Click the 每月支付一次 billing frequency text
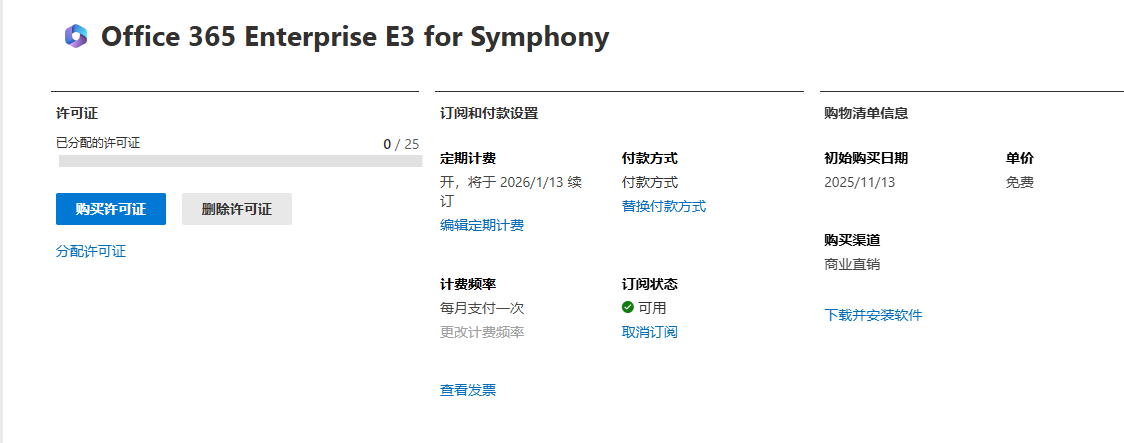Screen dimensions: 1124x443 point(482,308)
